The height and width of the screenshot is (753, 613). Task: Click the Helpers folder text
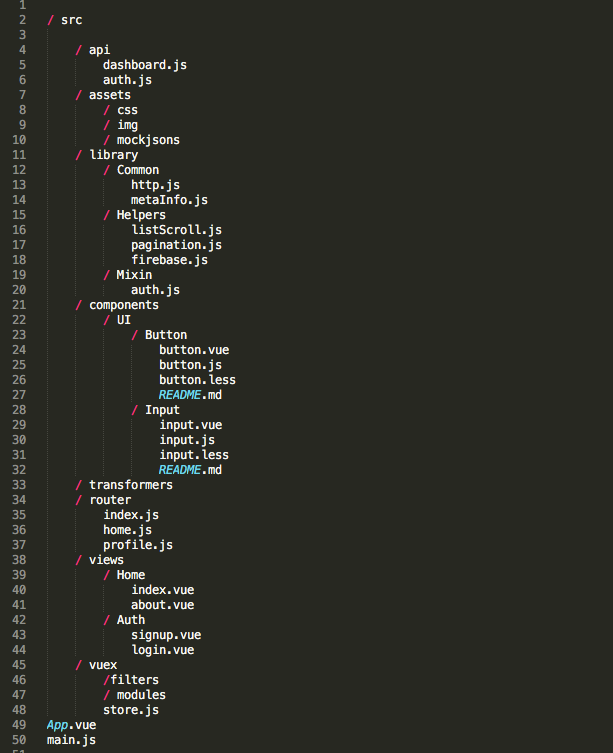(x=141, y=215)
